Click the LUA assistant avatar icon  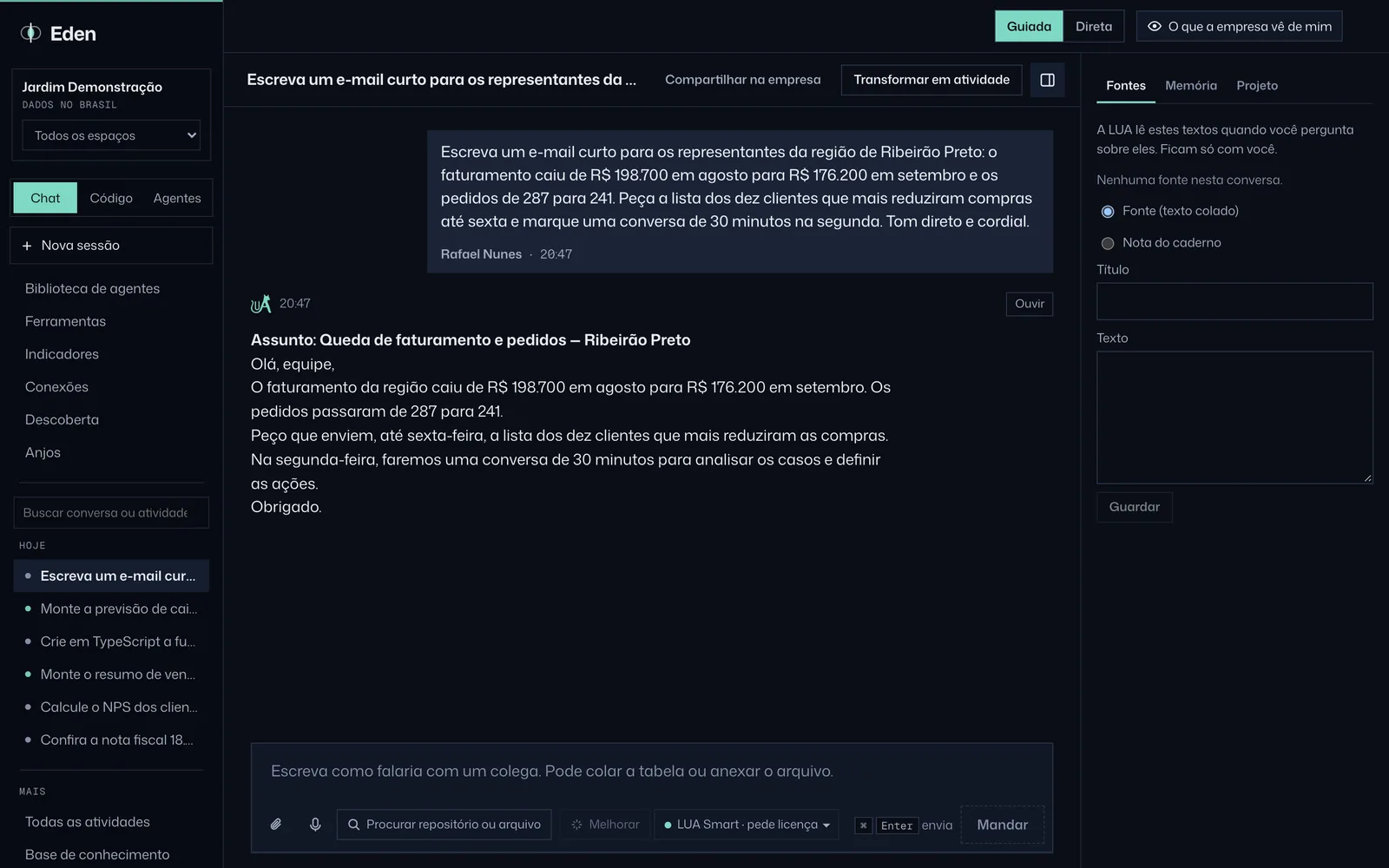[x=260, y=304]
